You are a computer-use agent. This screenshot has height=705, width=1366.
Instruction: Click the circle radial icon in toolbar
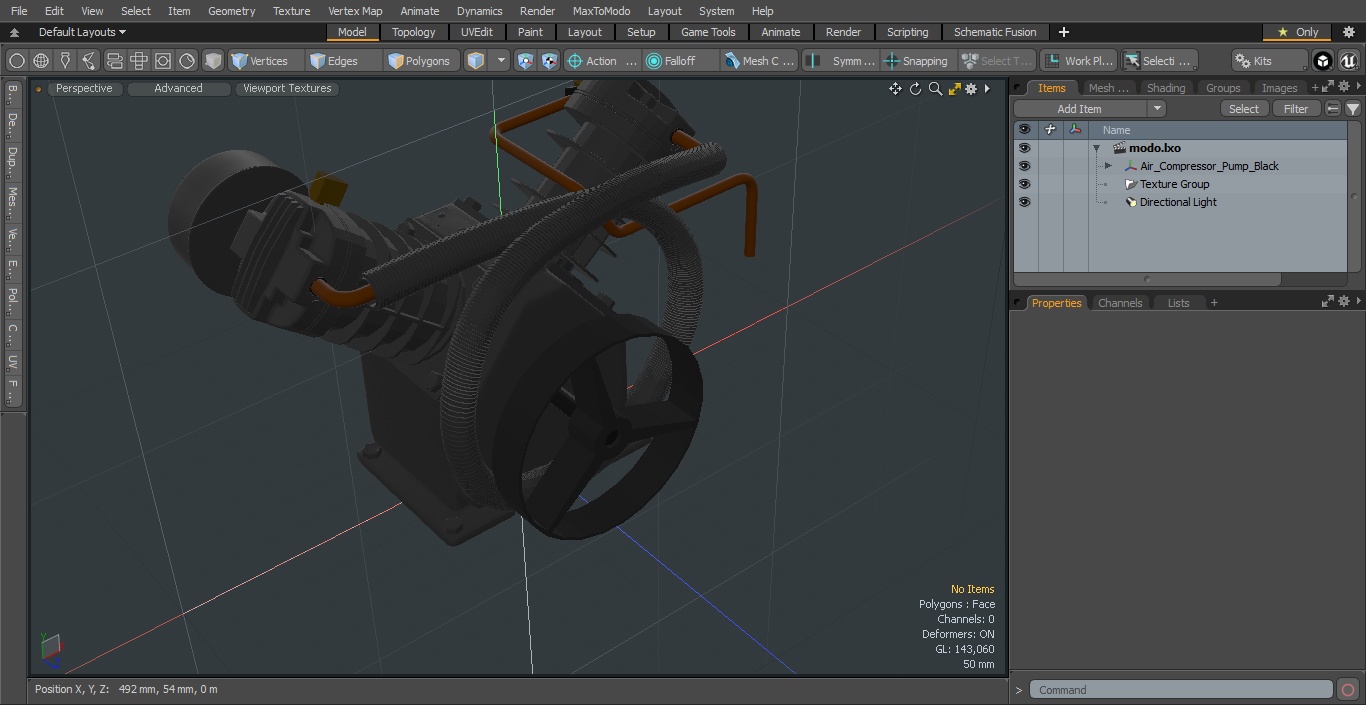coord(187,61)
